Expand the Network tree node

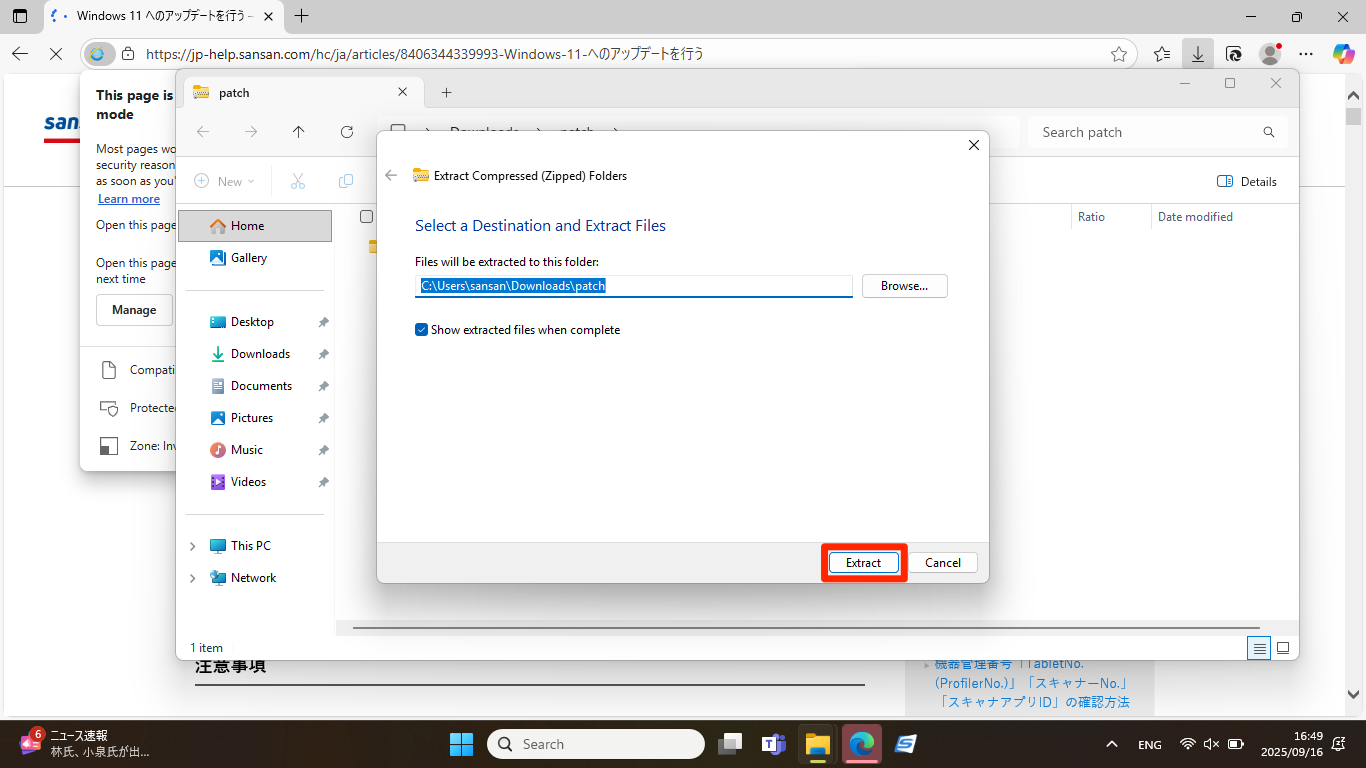tap(193, 578)
